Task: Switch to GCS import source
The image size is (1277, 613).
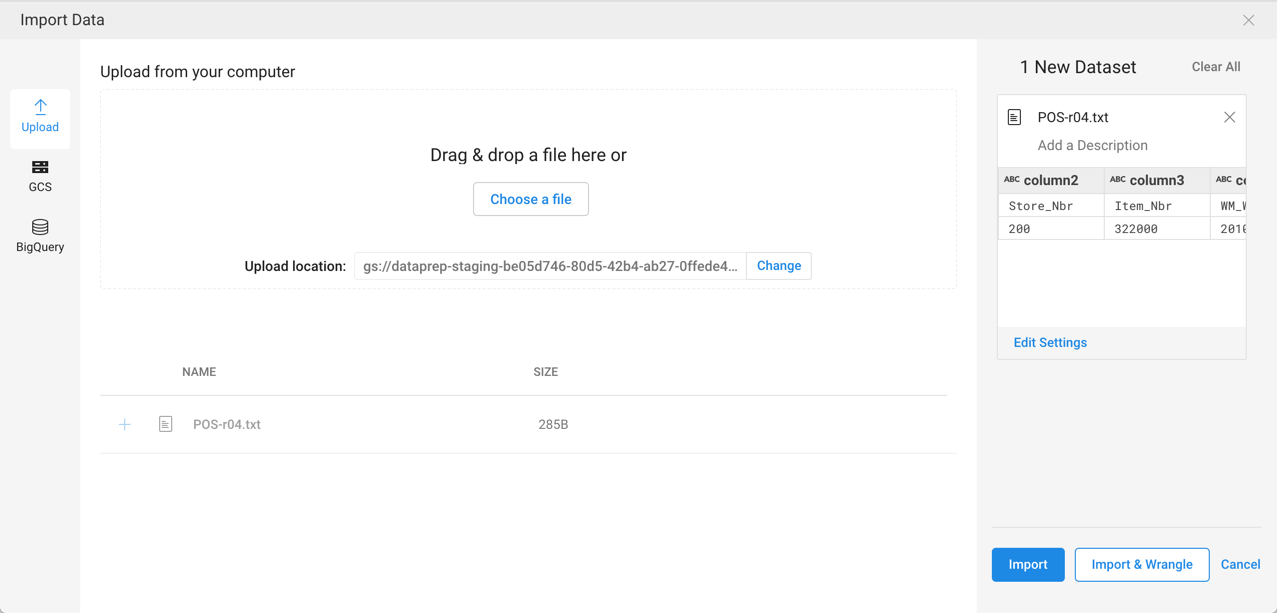Action: pyautogui.click(x=40, y=176)
